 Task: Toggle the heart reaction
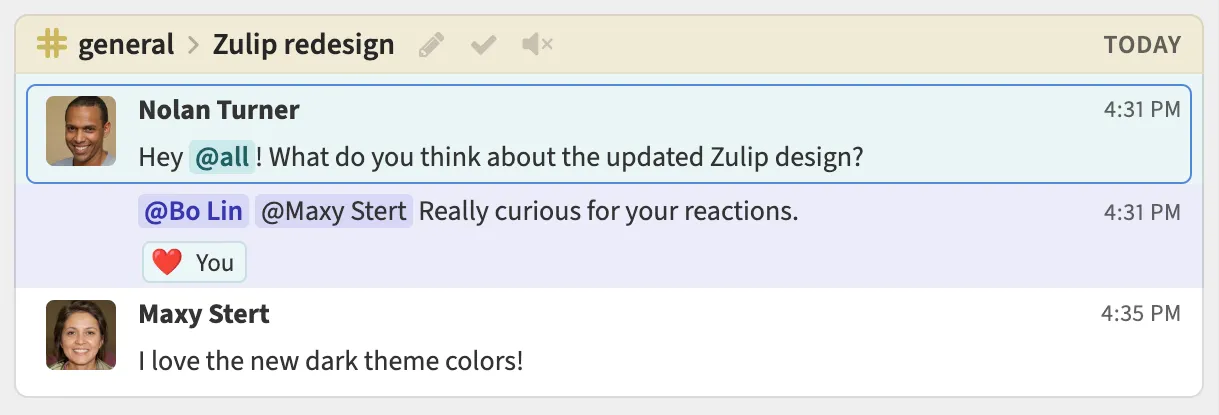click(194, 263)
